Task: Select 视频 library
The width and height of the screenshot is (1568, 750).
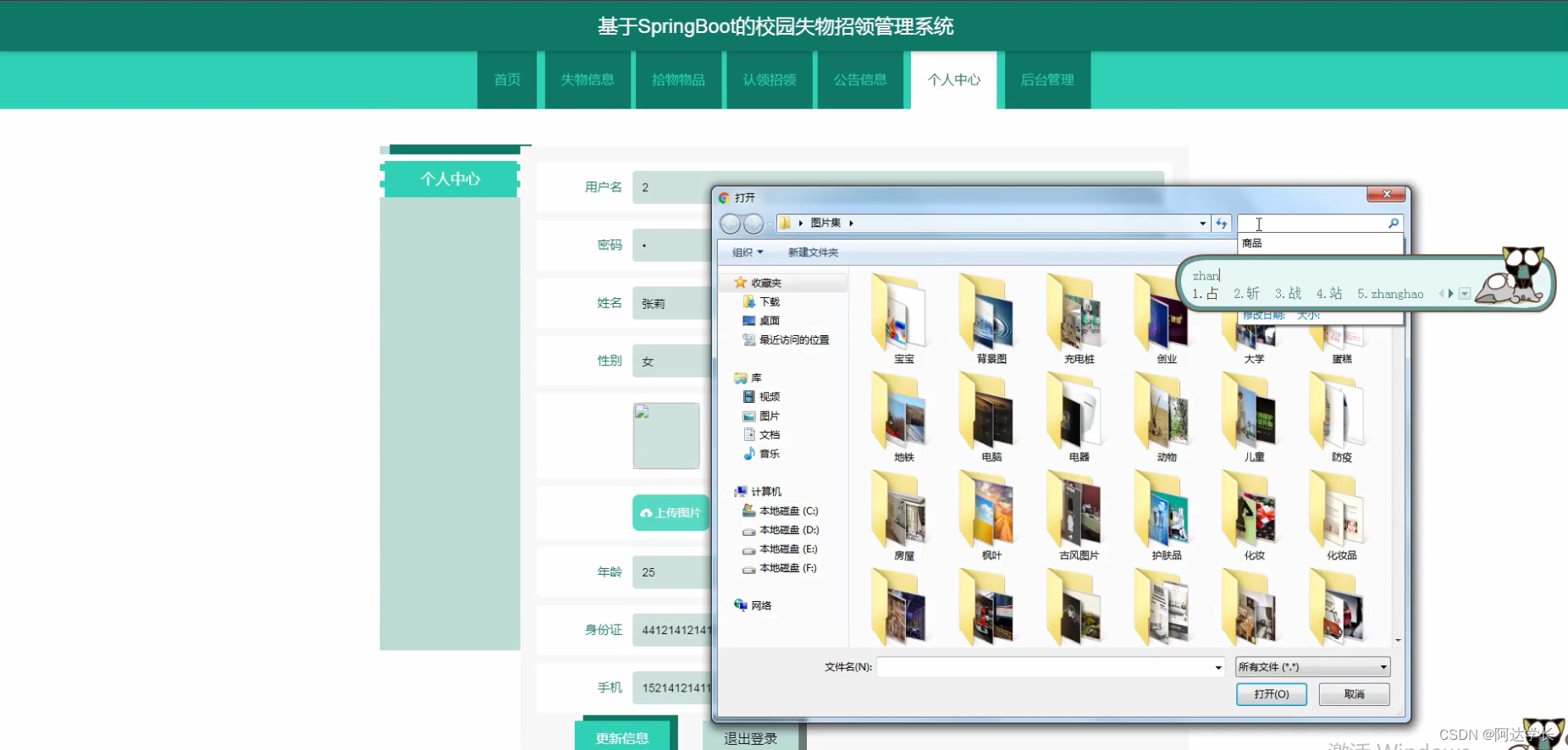Action: point(761,396)
